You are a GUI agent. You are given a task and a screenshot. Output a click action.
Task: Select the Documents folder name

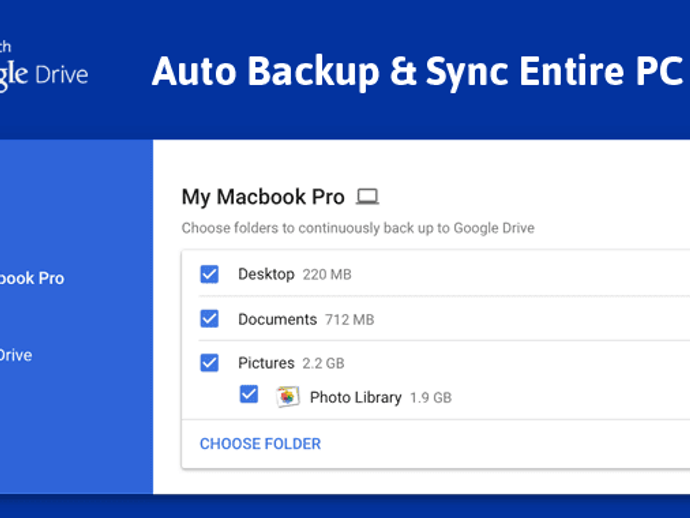click(277, 319)
